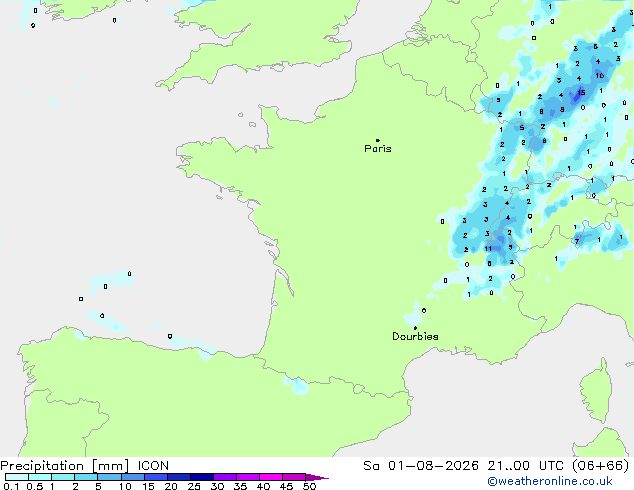Open the weatheronline.co.uk copyright link

[x=550, y=481]
